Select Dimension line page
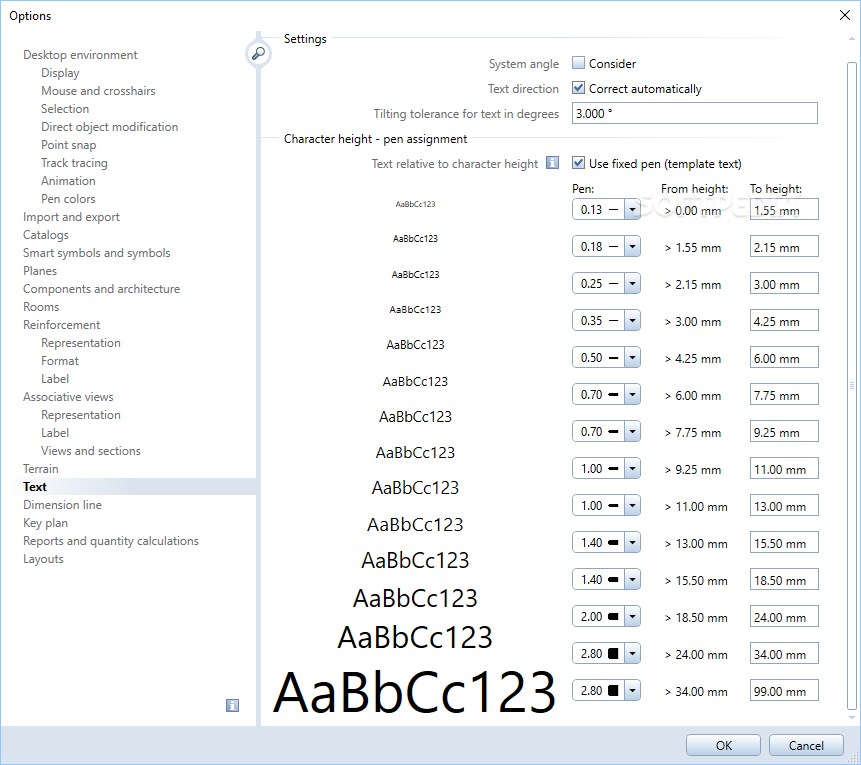This screenshot has height=765, width=861. tap(62, 504)
